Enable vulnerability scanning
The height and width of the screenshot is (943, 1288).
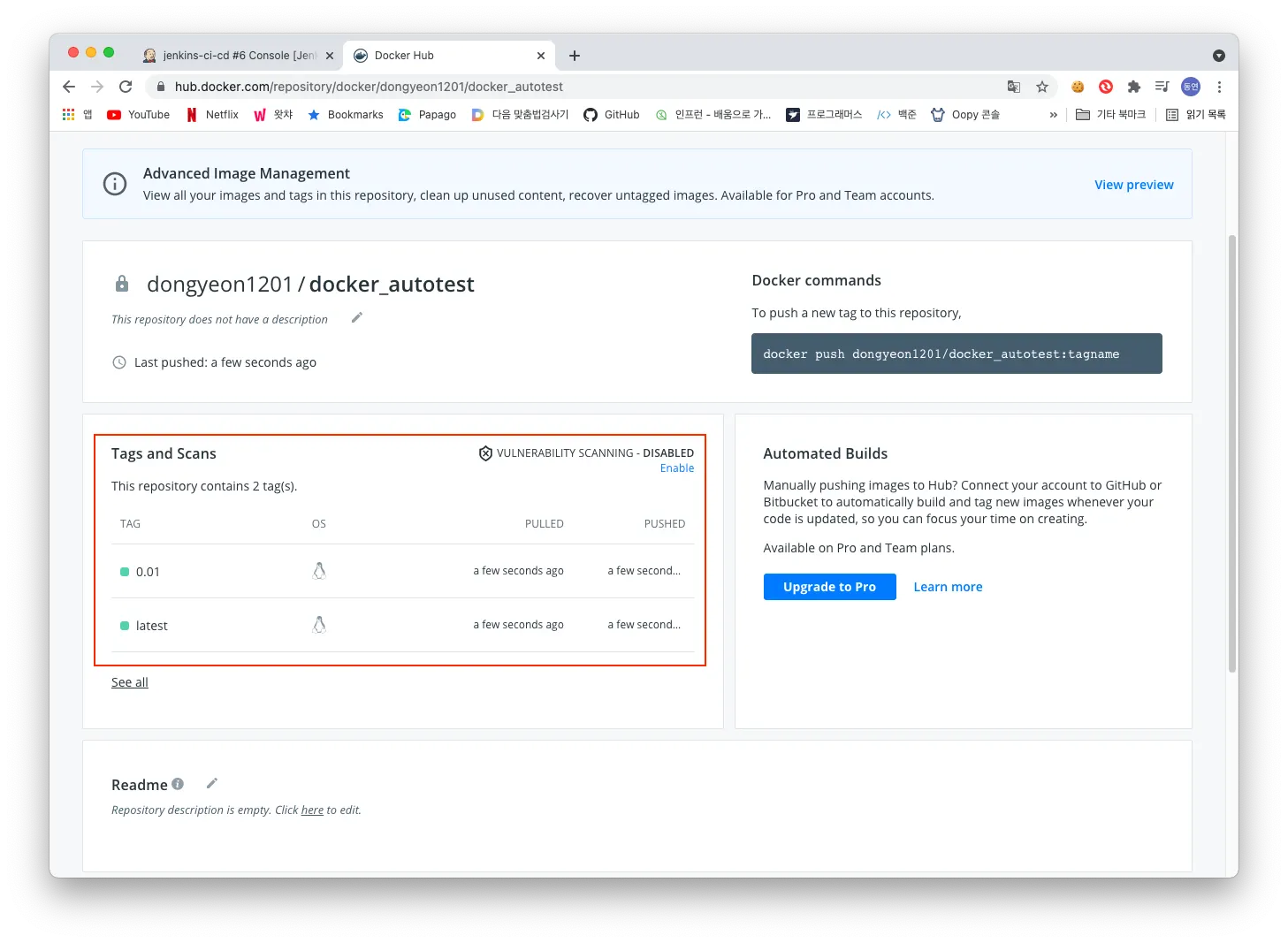(x=677, y=468)
